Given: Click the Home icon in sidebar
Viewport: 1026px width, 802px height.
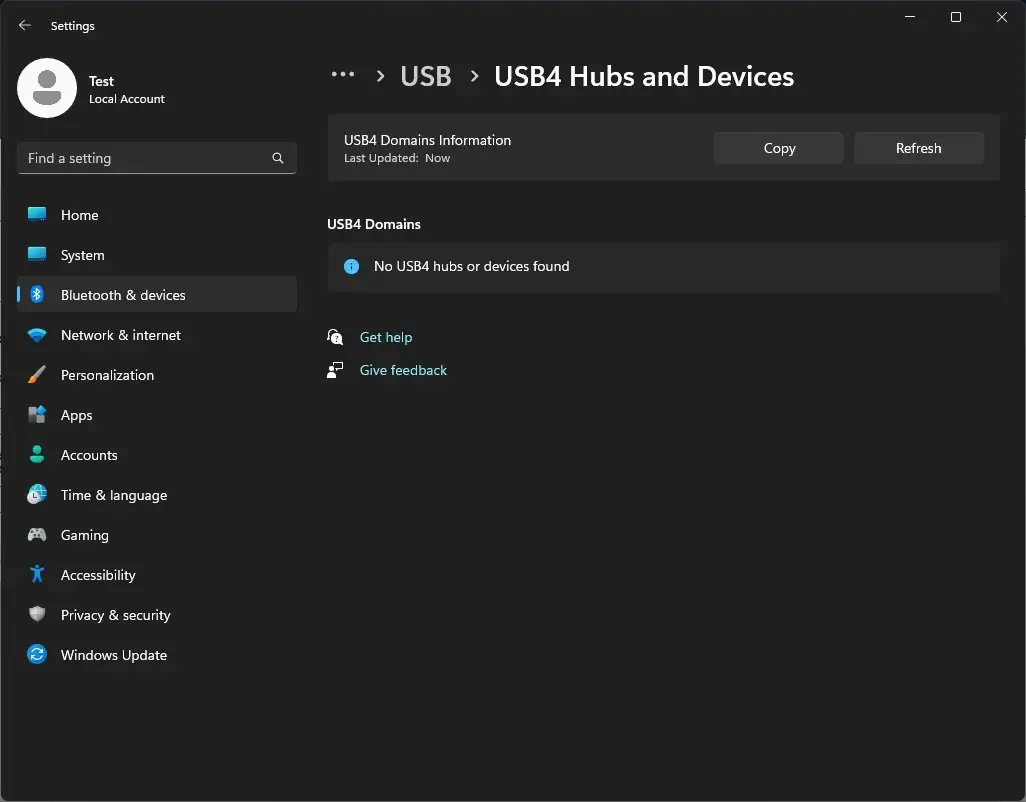Looking at the screenshot, I should pyautogui.click(x=36, y=215).
